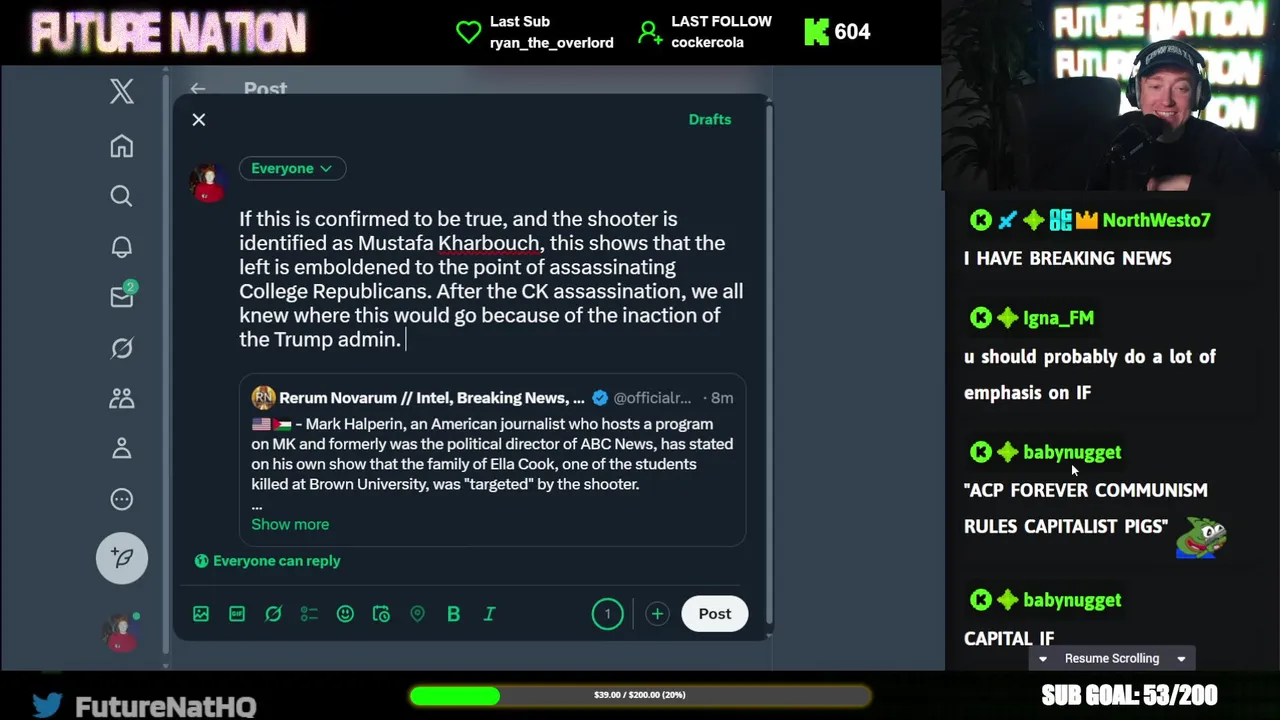Click the Last Sub heart icon
Viewport: 1280px width, 720px height.
pyautogui.click(x=468, y=32)
